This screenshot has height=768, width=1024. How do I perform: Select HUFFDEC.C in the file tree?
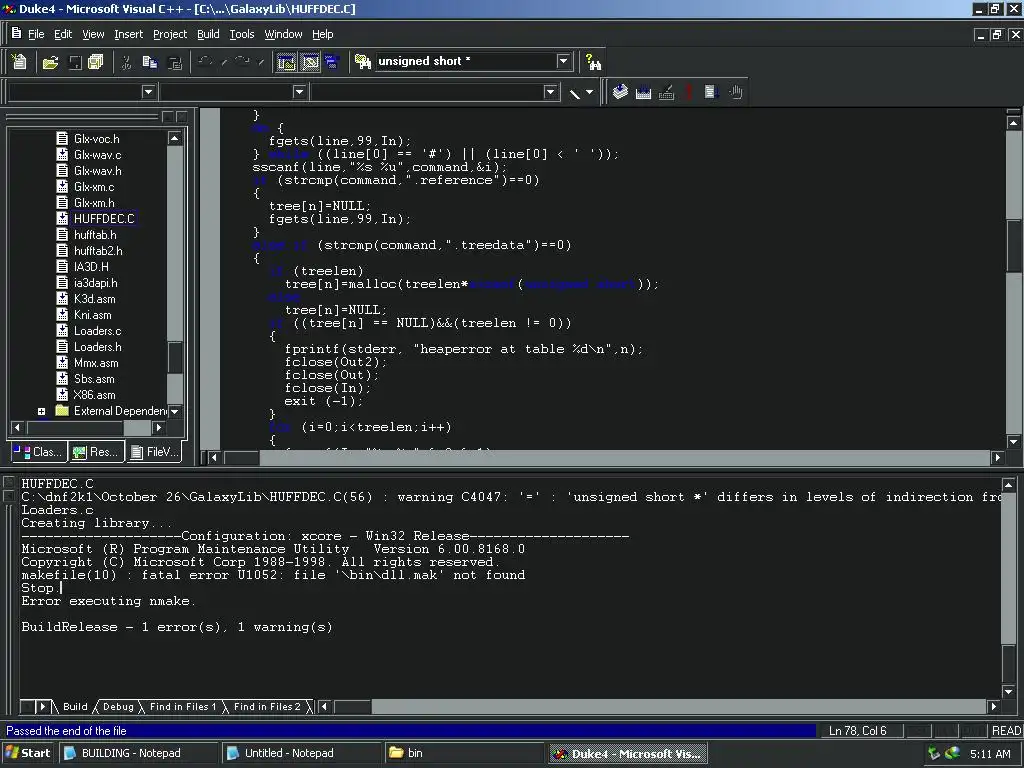[x=104, y=219]
